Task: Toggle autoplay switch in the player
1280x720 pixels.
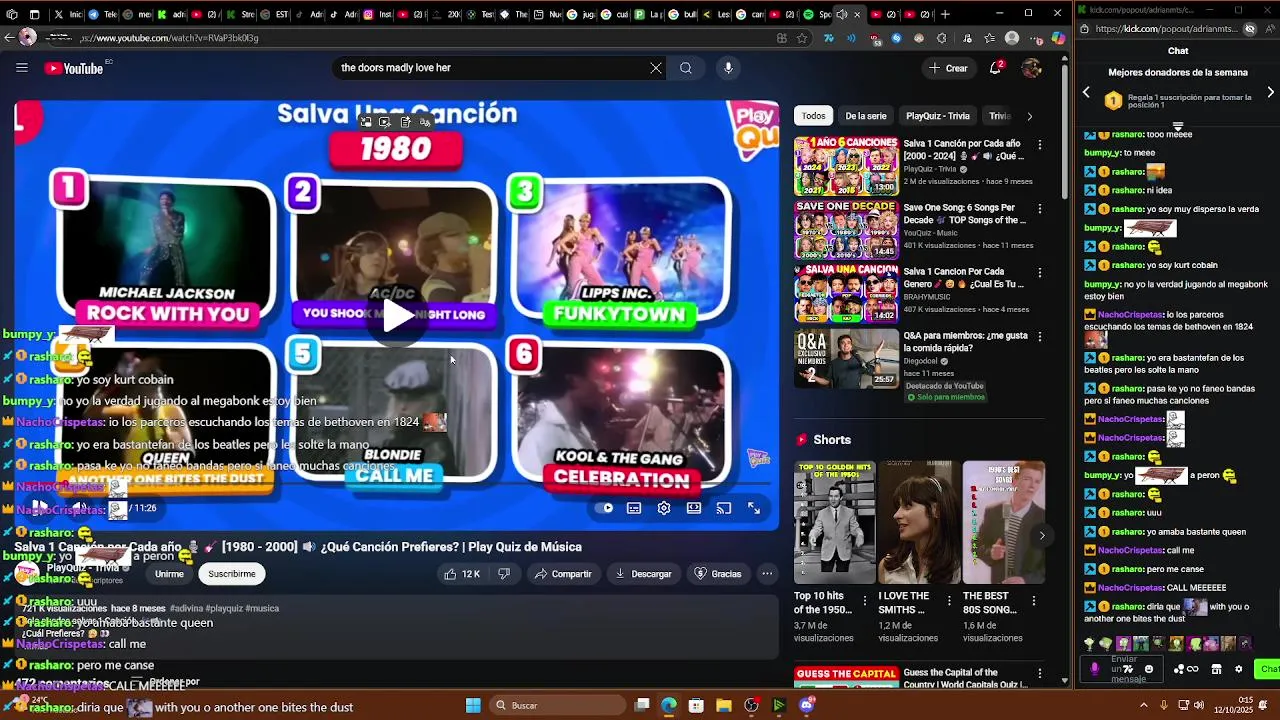Action: pos(605,508)
